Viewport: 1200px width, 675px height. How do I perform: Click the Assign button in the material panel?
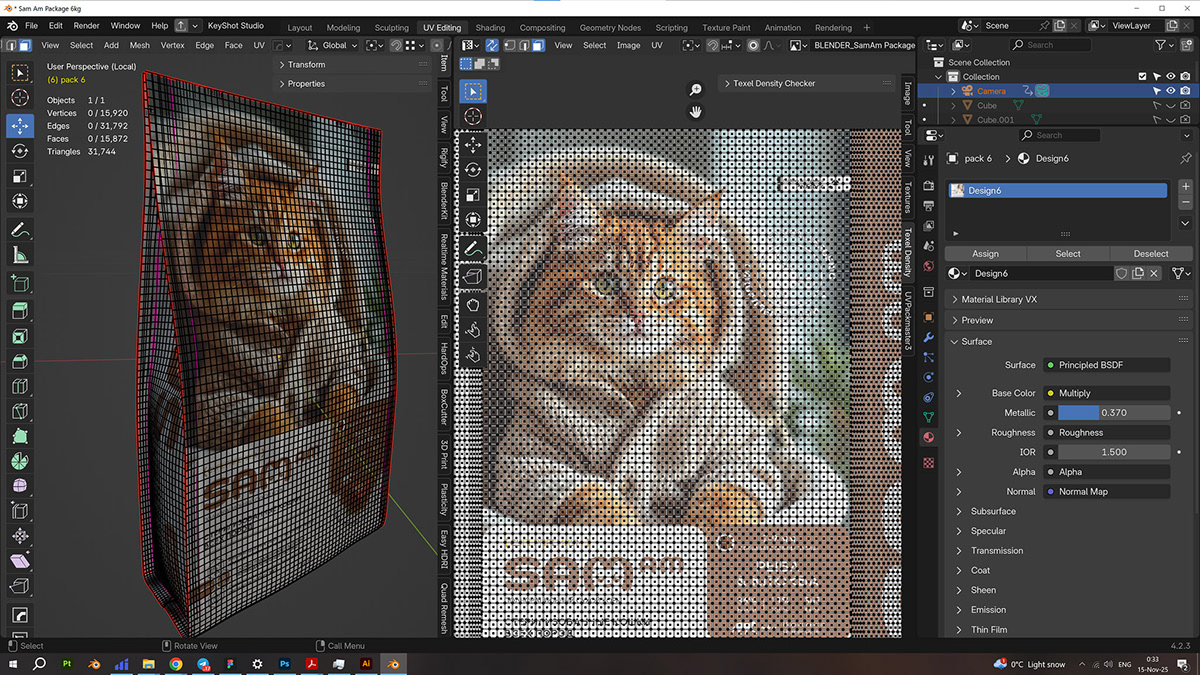tap(985, 253)
